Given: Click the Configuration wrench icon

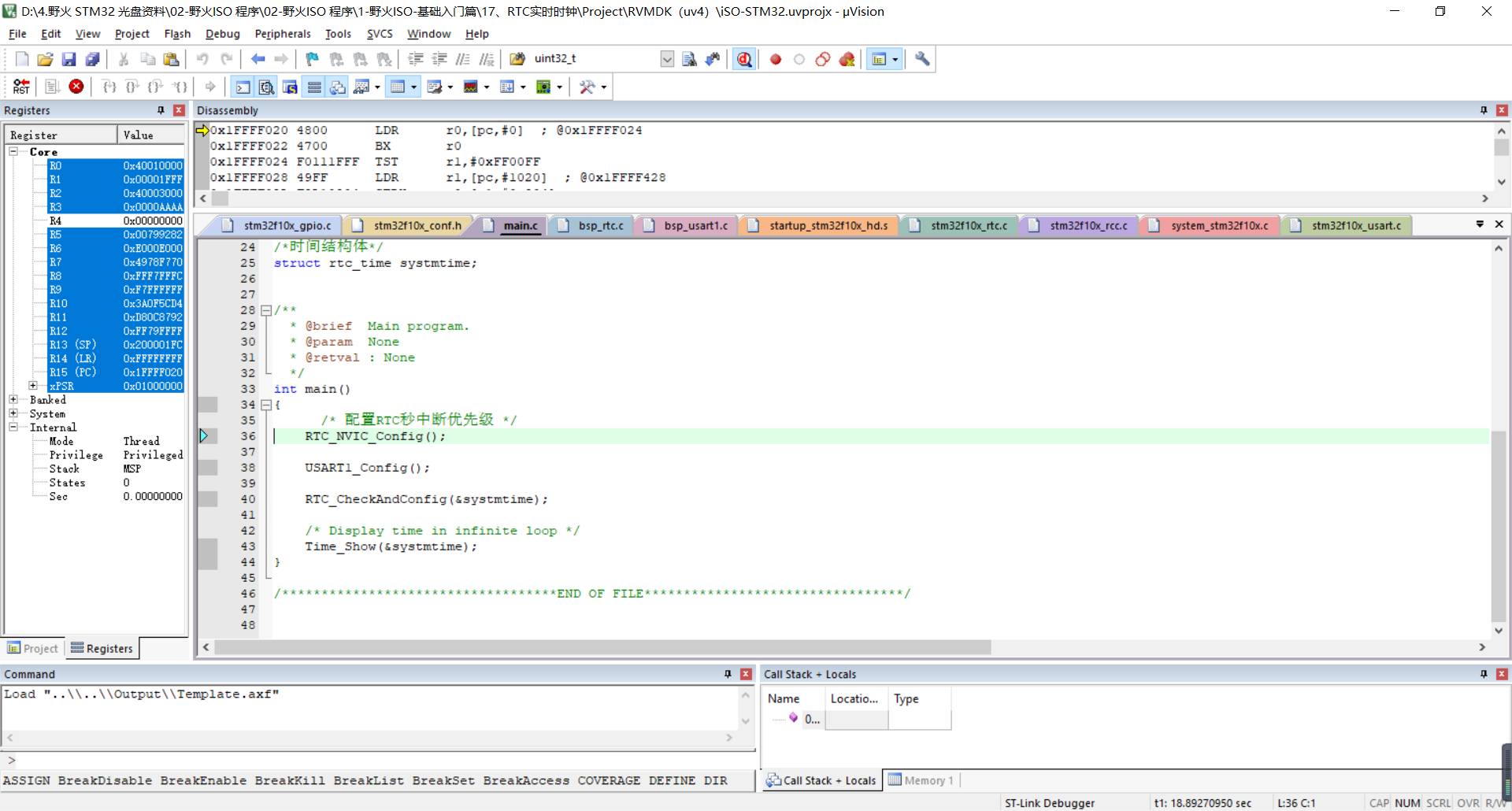Looking at the screenshot, I should [922, 59].
